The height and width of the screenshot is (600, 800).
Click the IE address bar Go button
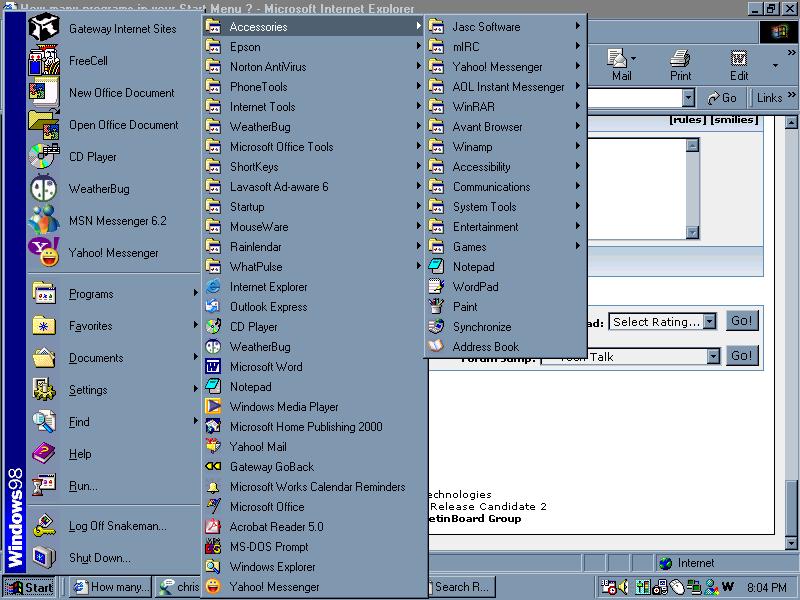coord(722,97)
